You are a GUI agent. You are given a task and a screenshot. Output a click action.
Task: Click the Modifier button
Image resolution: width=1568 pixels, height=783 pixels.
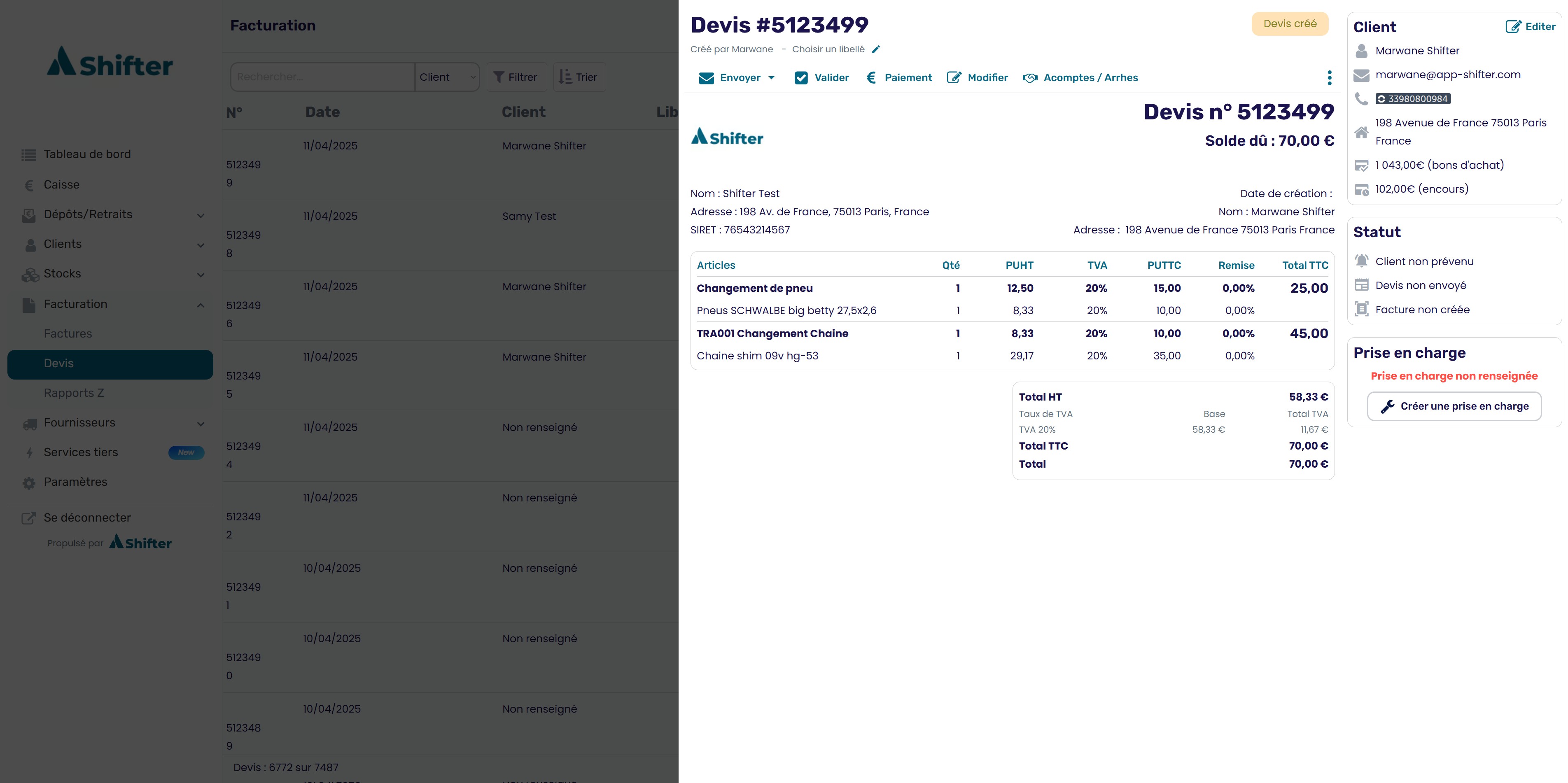coord(978,78)
